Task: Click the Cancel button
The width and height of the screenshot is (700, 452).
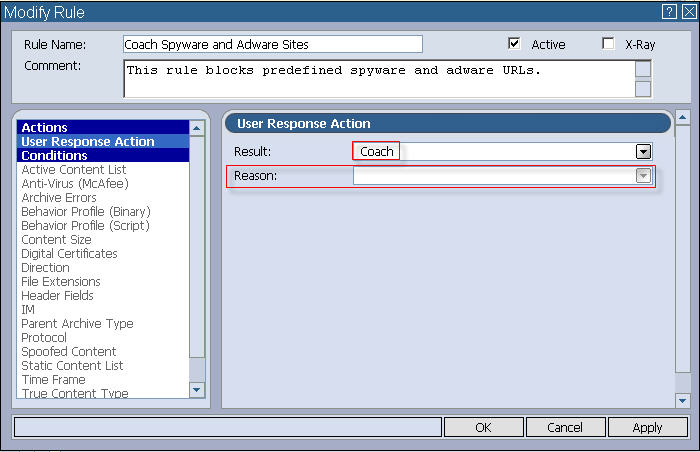Action: click(564, 427)
